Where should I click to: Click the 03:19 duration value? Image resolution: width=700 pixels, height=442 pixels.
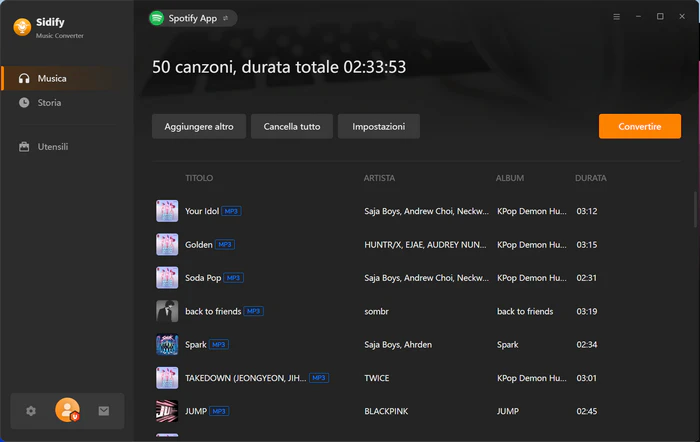(587, 311)
